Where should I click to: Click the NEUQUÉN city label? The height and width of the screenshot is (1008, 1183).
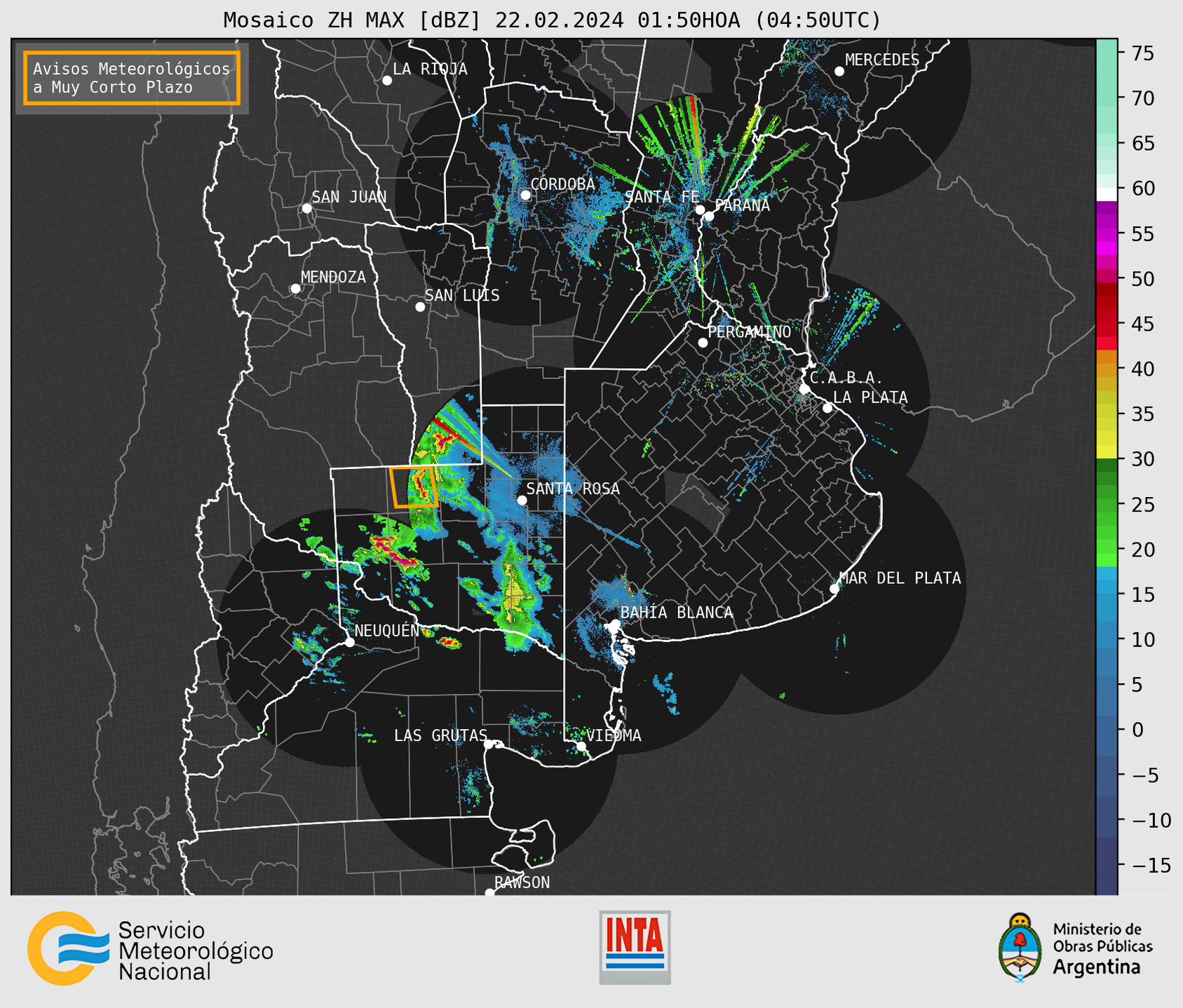[x=386, y=630]
